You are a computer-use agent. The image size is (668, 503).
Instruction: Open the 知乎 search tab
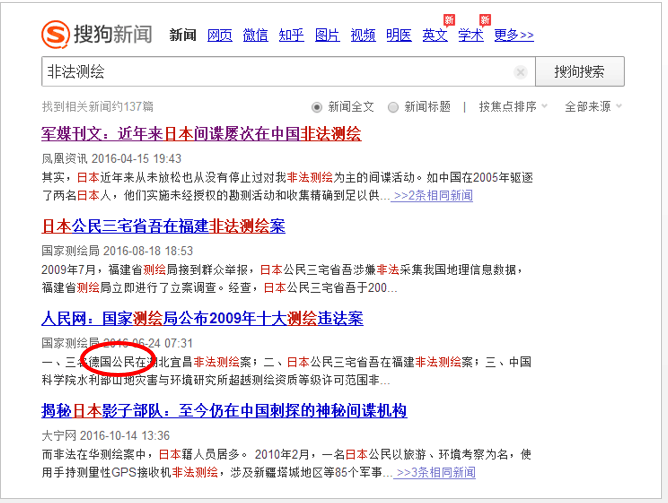pos(291,35)
